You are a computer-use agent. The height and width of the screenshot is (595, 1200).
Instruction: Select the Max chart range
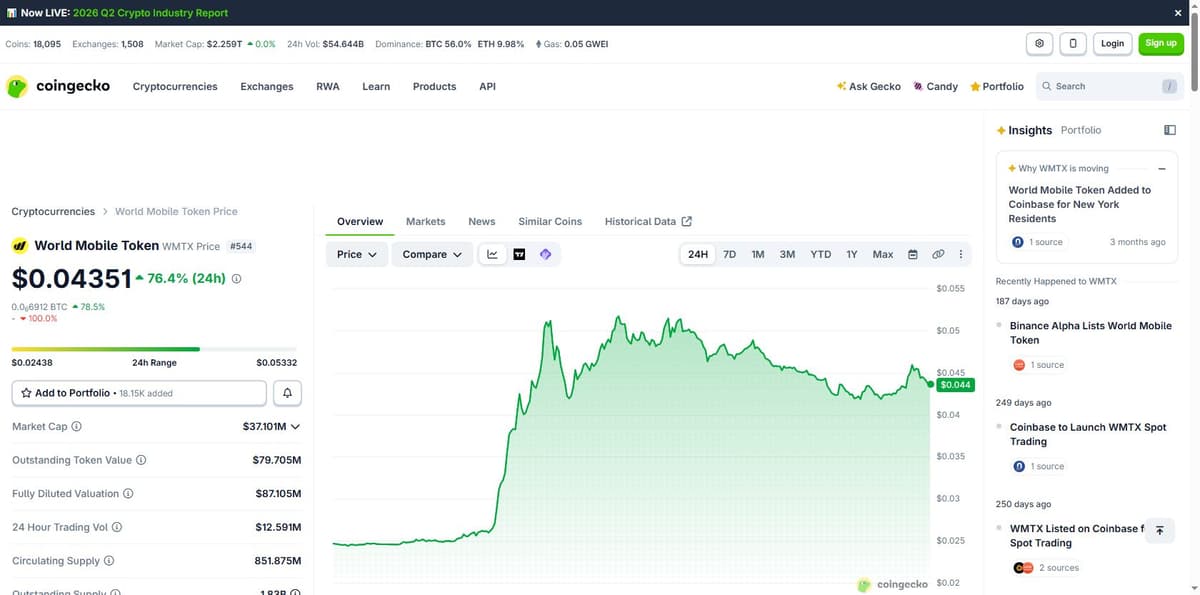pos(883,254)
